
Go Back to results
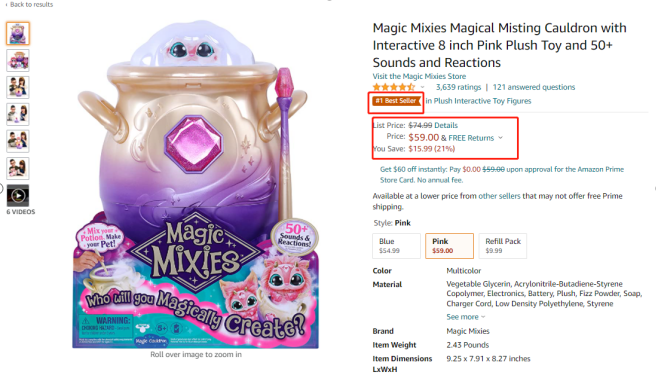pos(29,4)
